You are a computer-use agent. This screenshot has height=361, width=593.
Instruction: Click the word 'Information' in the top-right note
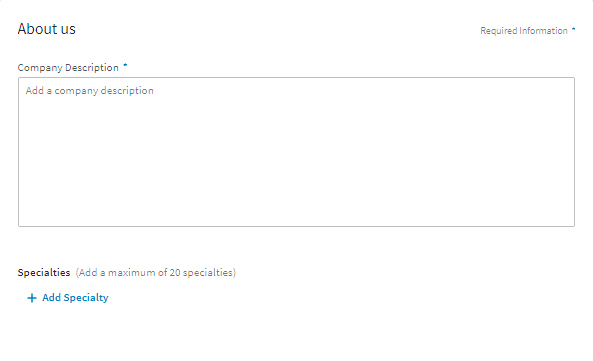(543, 31)
